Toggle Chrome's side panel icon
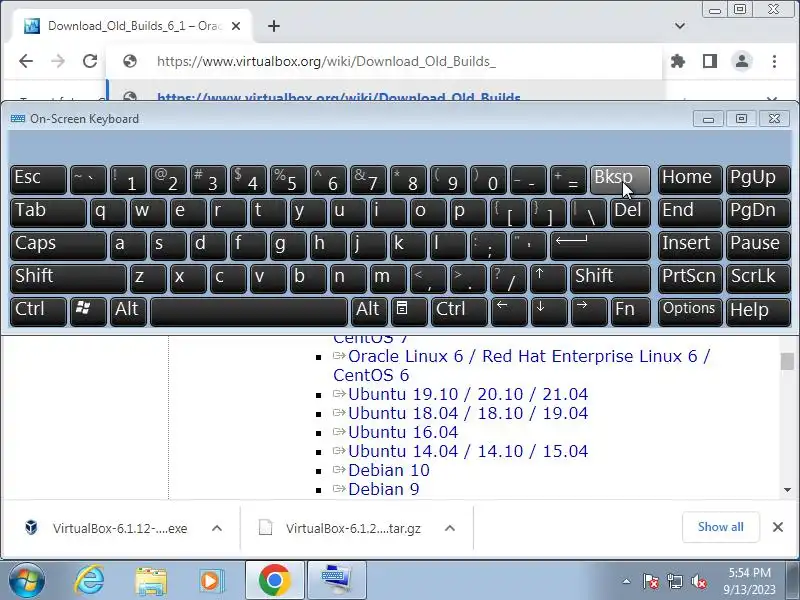This screenshot has height=600, width=800. 710,61
